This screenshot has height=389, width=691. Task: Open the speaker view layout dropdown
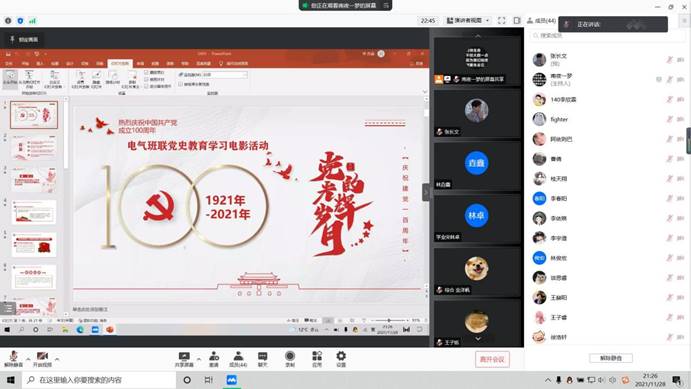468,20
